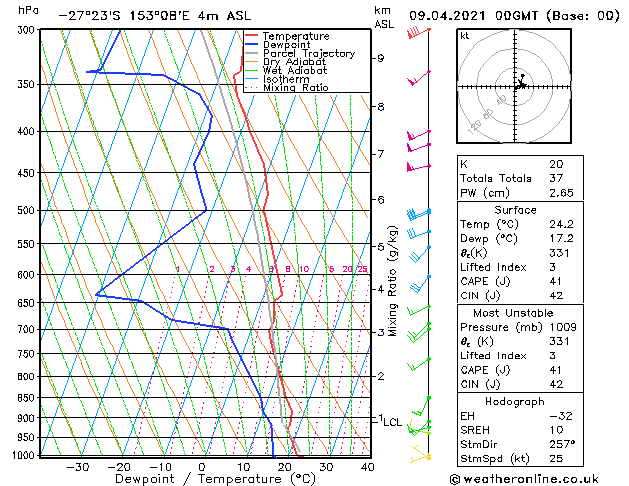The width and height of the screenshot is (629, 486).
Task: Click the '500' pressure level label
Action: click(28, 211)
